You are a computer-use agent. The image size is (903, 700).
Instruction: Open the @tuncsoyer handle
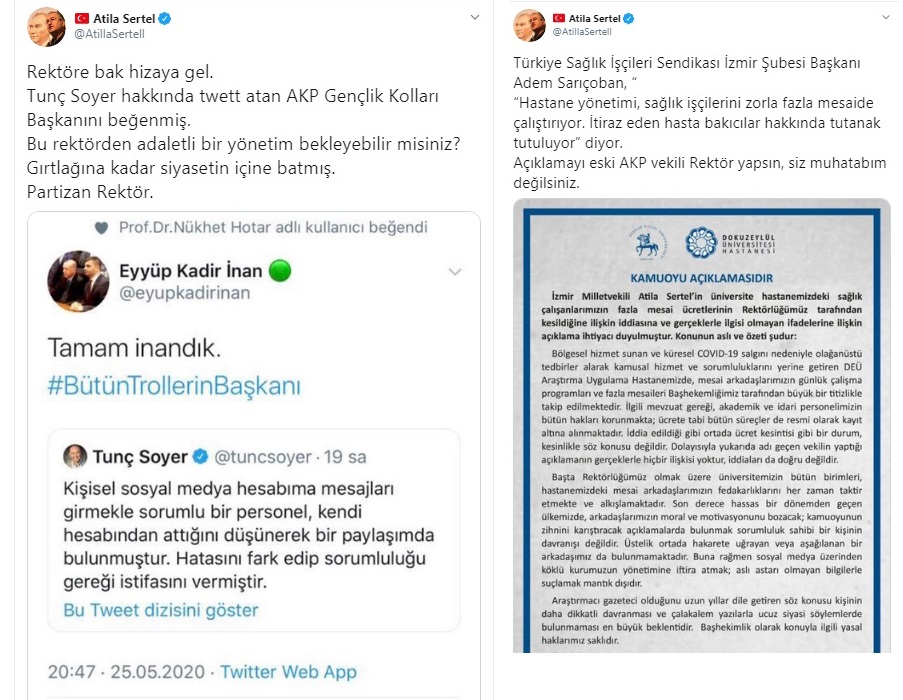pyautogui.click(x=263, y=457)
